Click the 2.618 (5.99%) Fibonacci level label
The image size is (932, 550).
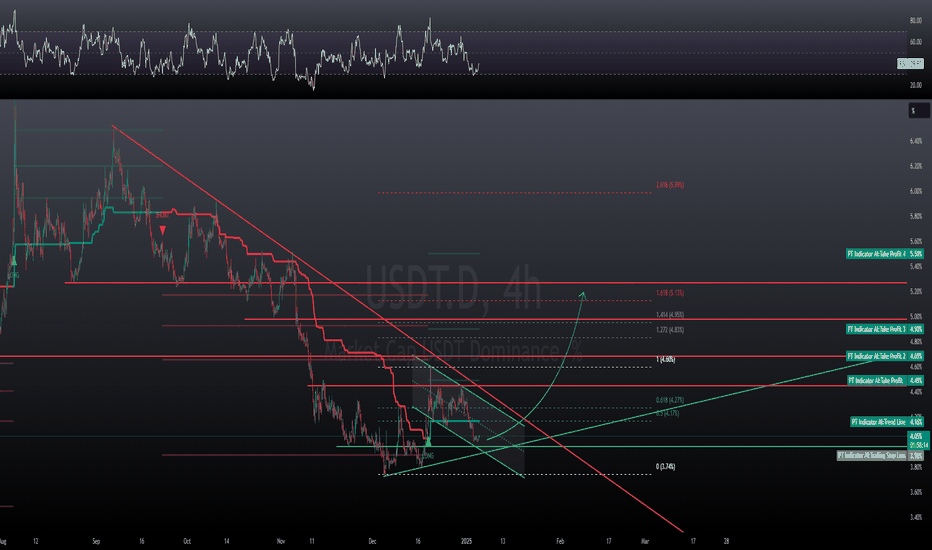670,185
